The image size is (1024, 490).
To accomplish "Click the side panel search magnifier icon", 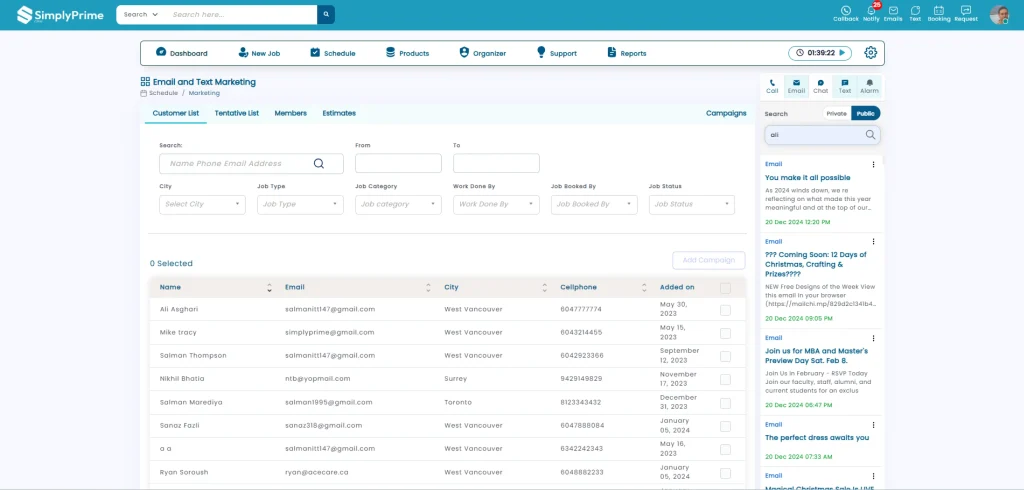I will [871, 135].
